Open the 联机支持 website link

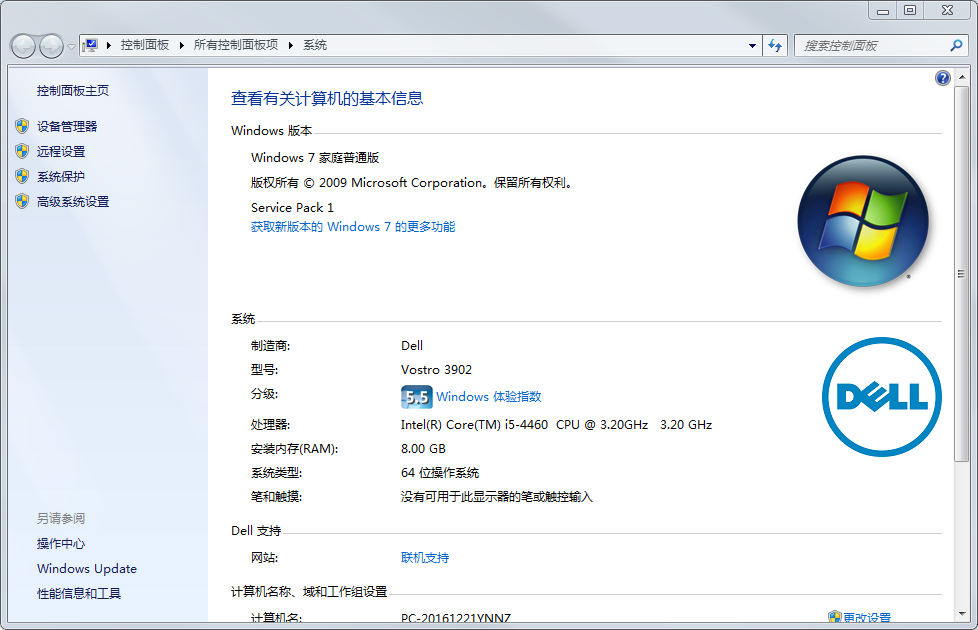click(425, 558)
